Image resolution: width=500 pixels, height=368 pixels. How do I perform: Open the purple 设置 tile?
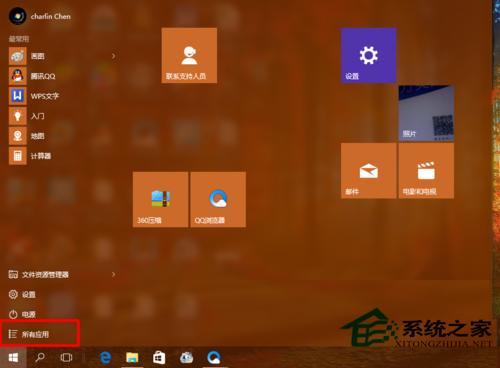click(368, 55)
